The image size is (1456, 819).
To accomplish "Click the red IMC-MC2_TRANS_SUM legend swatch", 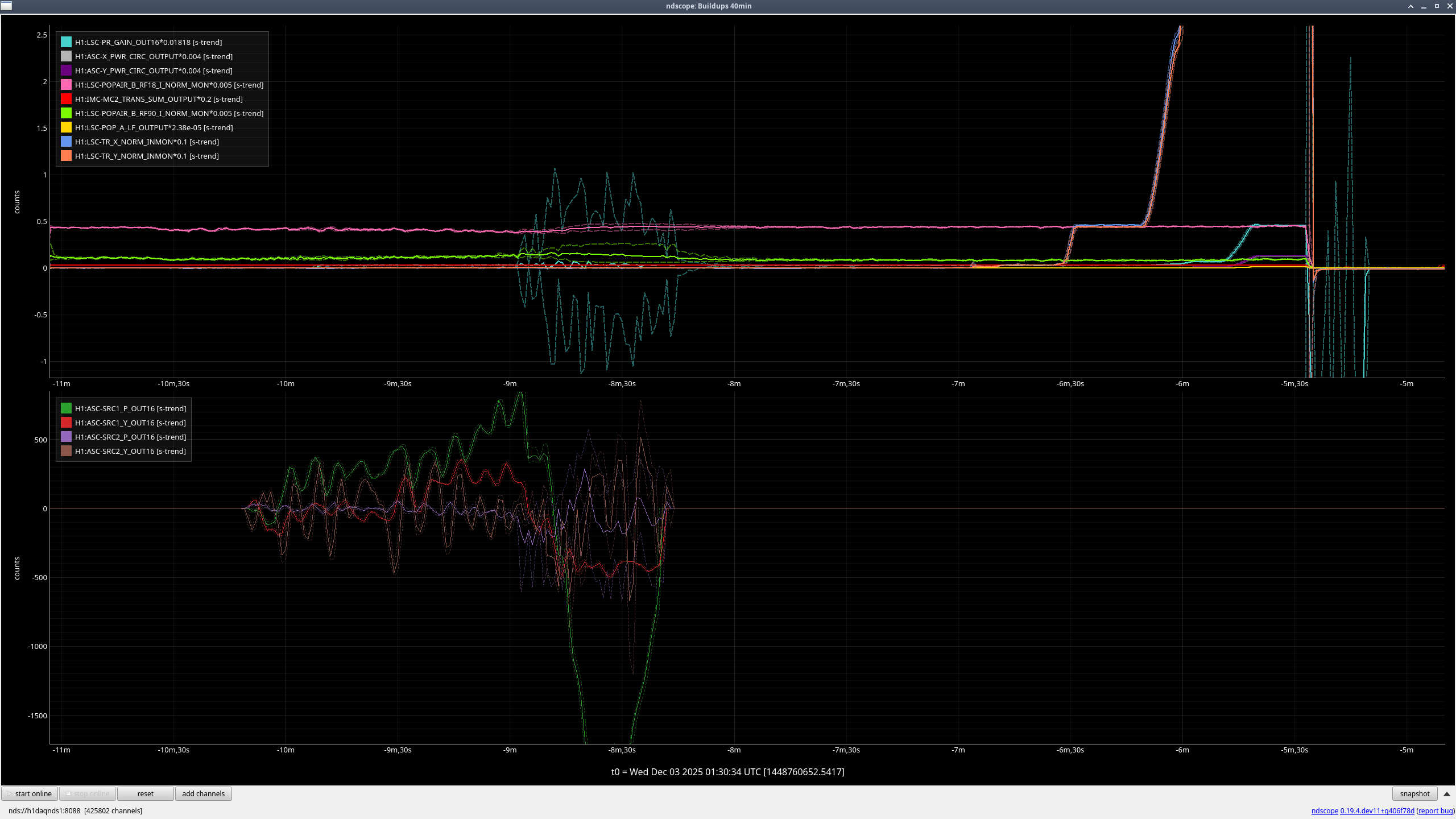I will [x=66, y=99].
